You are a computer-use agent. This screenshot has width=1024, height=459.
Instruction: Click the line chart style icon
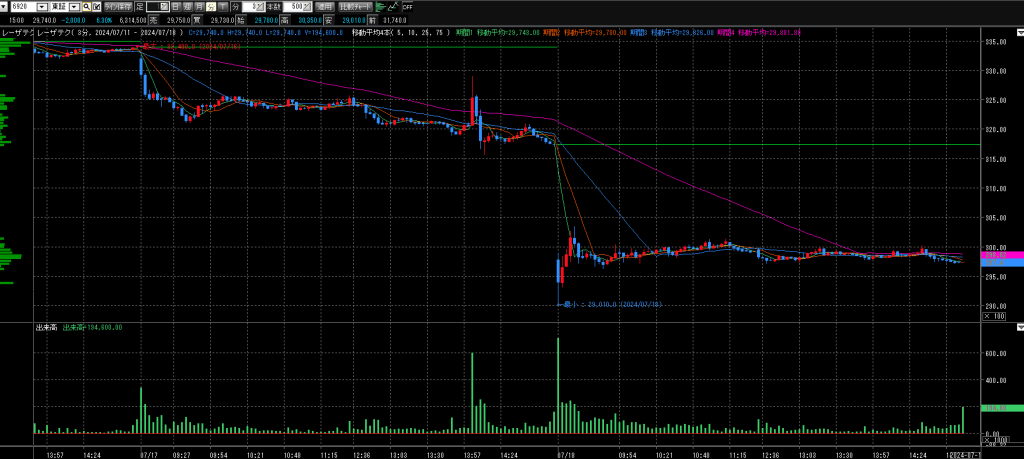point(394,6)
